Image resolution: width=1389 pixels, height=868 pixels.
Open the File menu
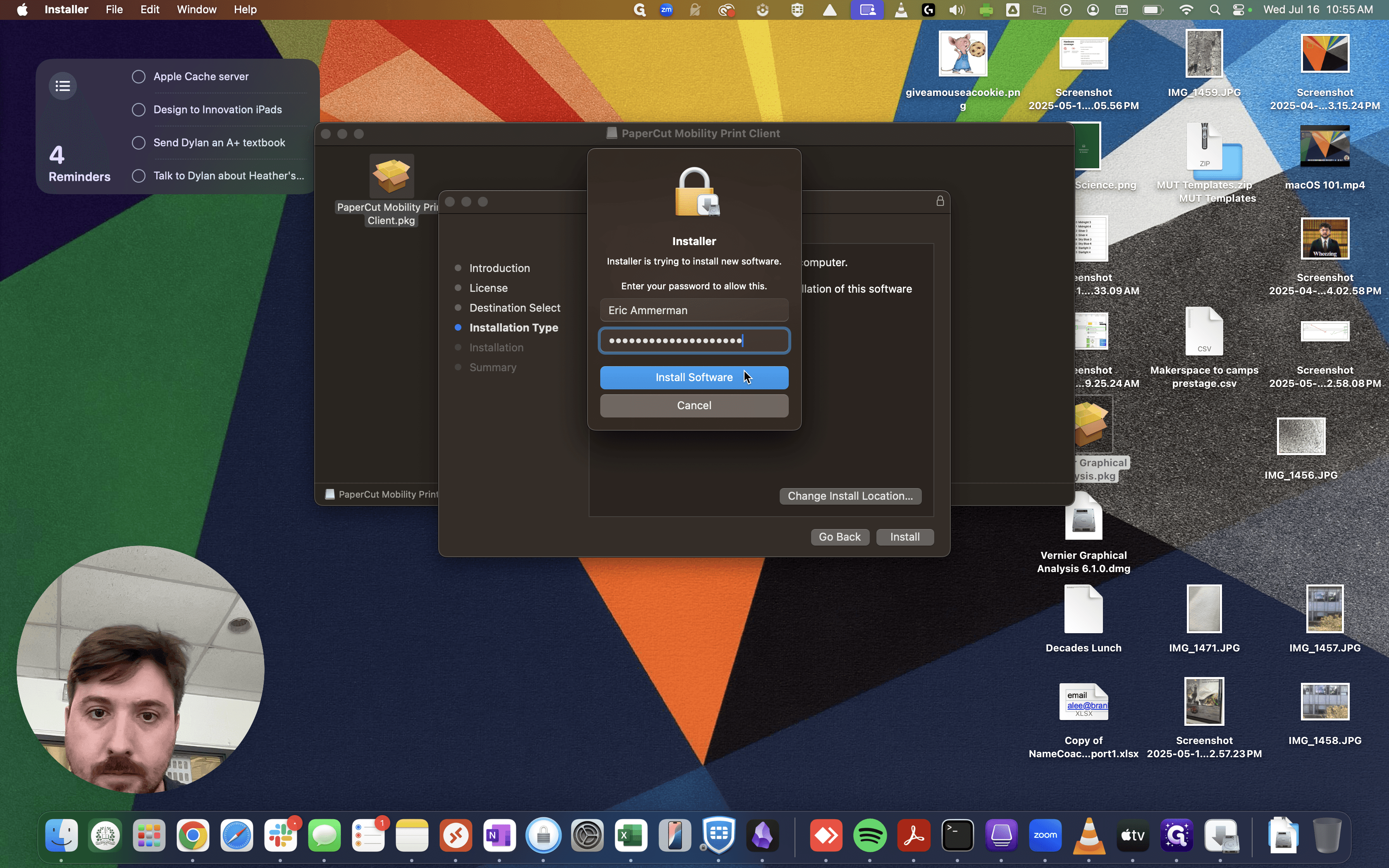pos(114,10)
